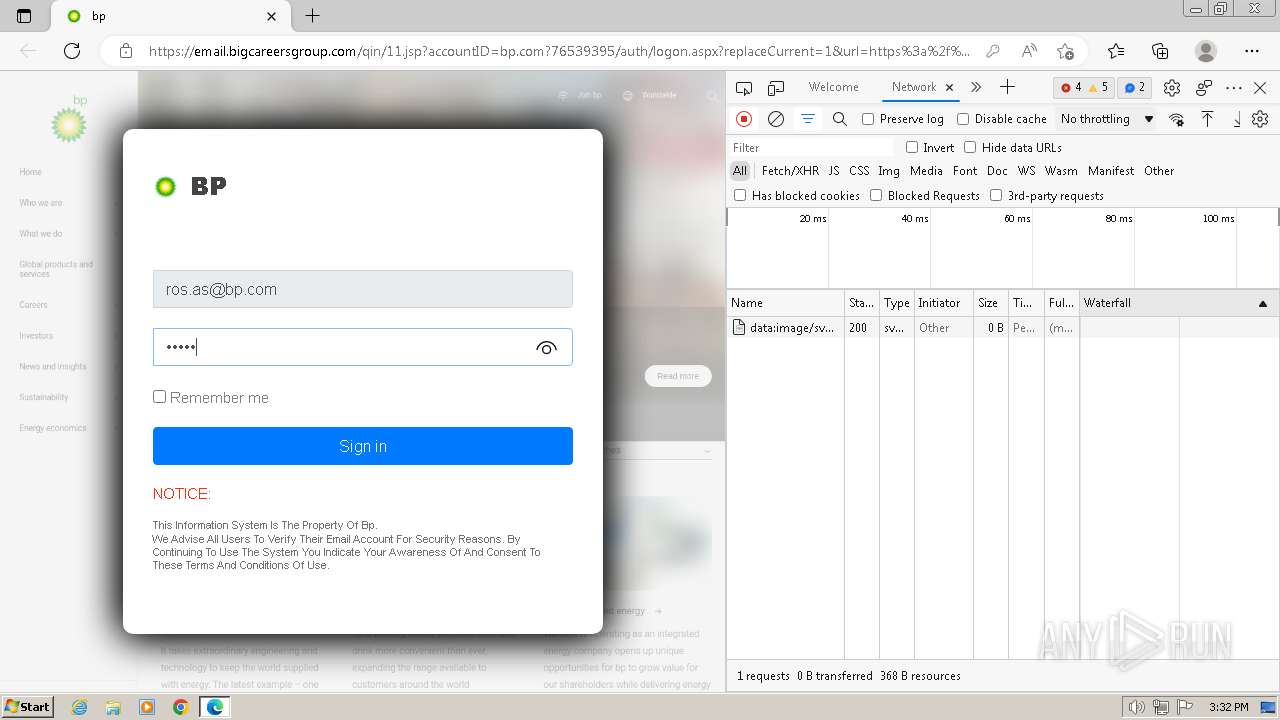1280x720 pixels.
Task: Click the network Filter text box
Action: click(810, 147)
